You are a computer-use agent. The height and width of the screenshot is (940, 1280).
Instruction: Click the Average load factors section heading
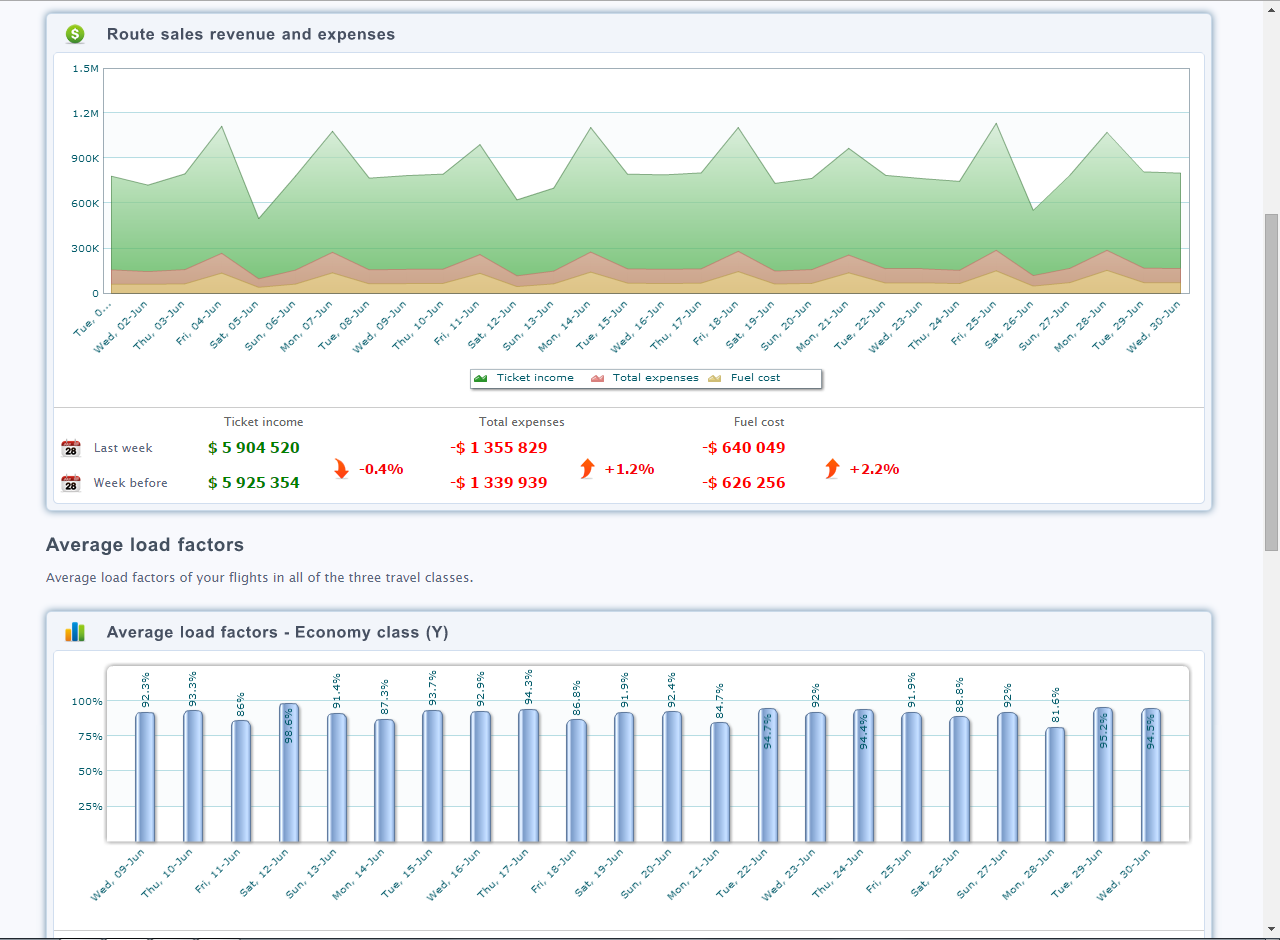[x=145, y=545]
